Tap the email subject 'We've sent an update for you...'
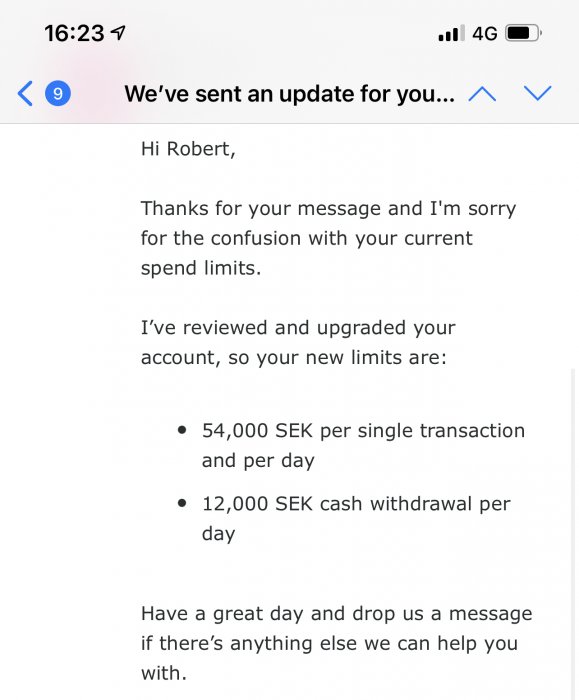Screen dimensions: 579x700 [x=290, y=94]
